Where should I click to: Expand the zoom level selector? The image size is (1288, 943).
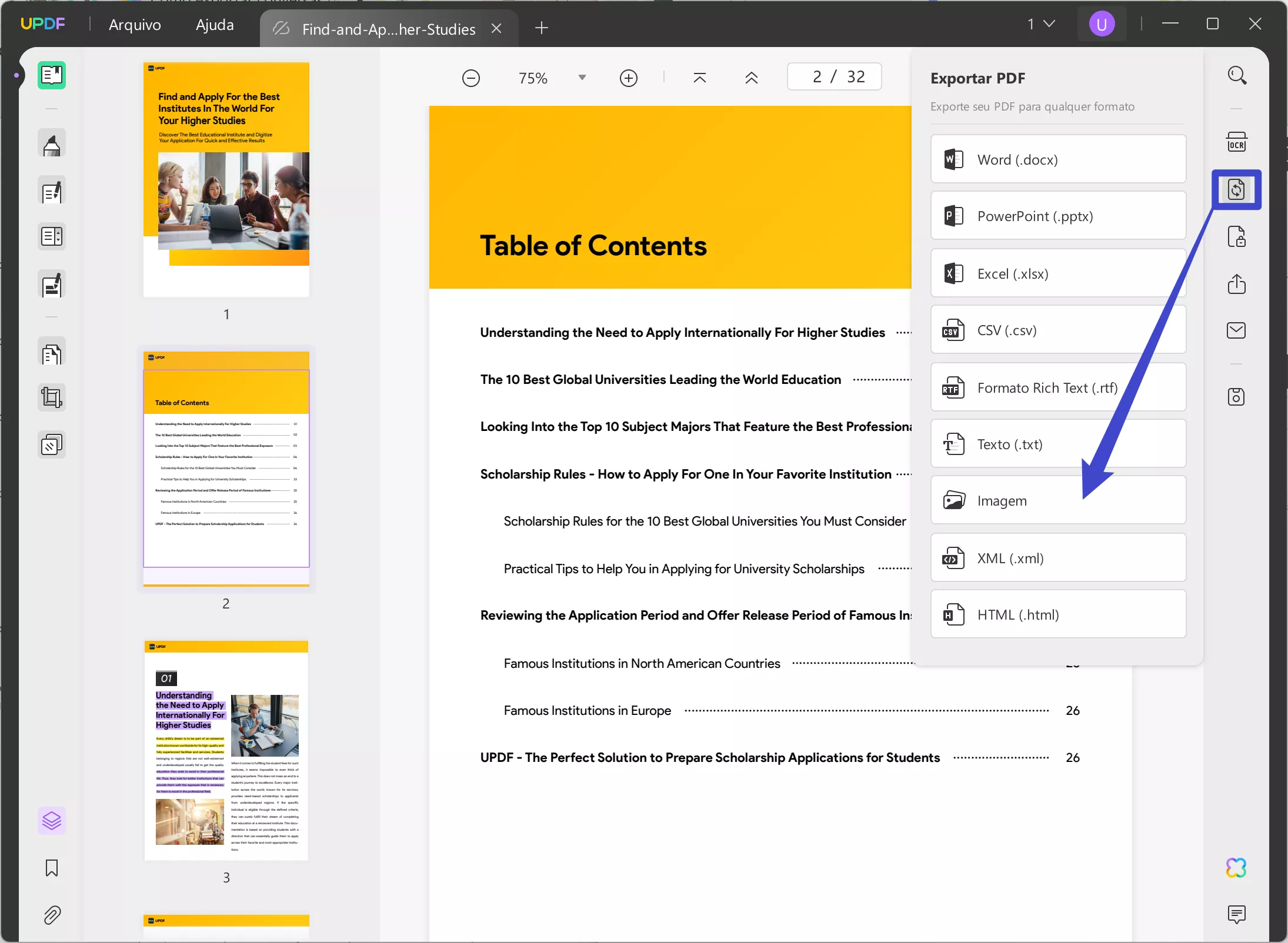point(582,78)
